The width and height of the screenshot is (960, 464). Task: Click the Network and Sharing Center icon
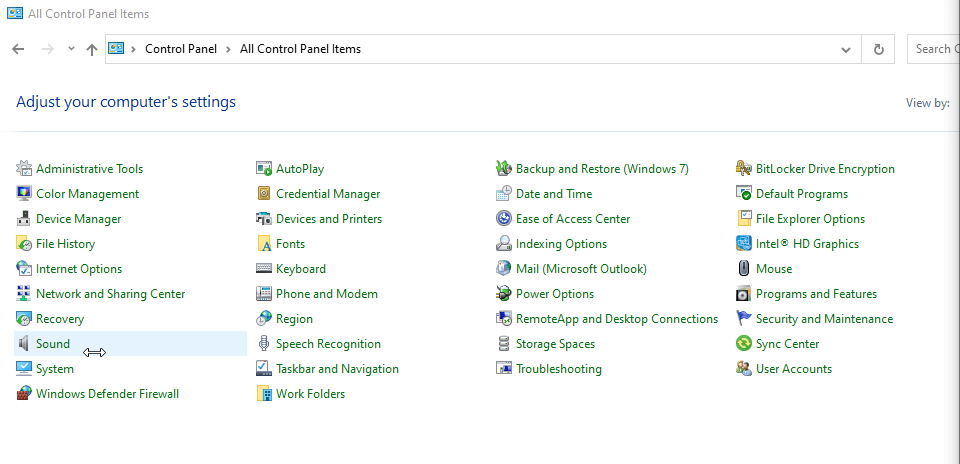tap(23, 294)
